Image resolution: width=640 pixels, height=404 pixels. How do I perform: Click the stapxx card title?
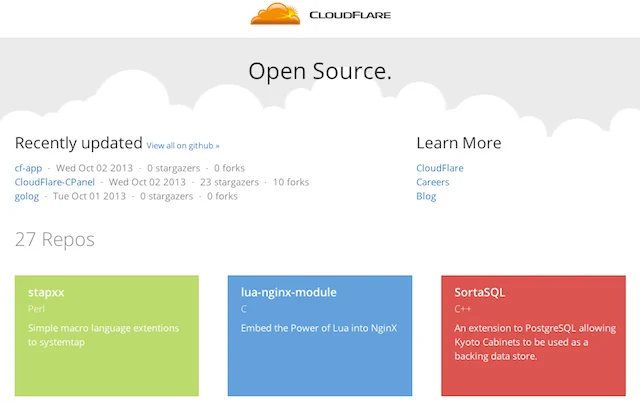(46, 293)
